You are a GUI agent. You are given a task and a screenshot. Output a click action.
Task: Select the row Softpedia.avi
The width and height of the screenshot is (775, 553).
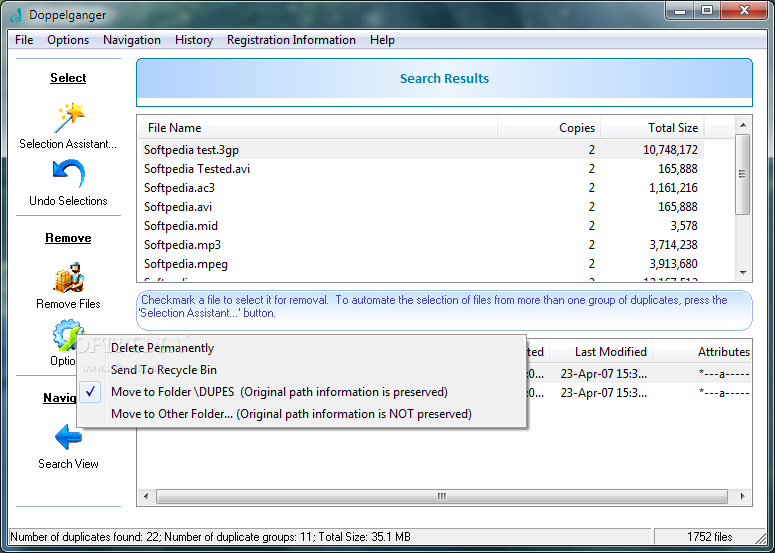(423, 207)
